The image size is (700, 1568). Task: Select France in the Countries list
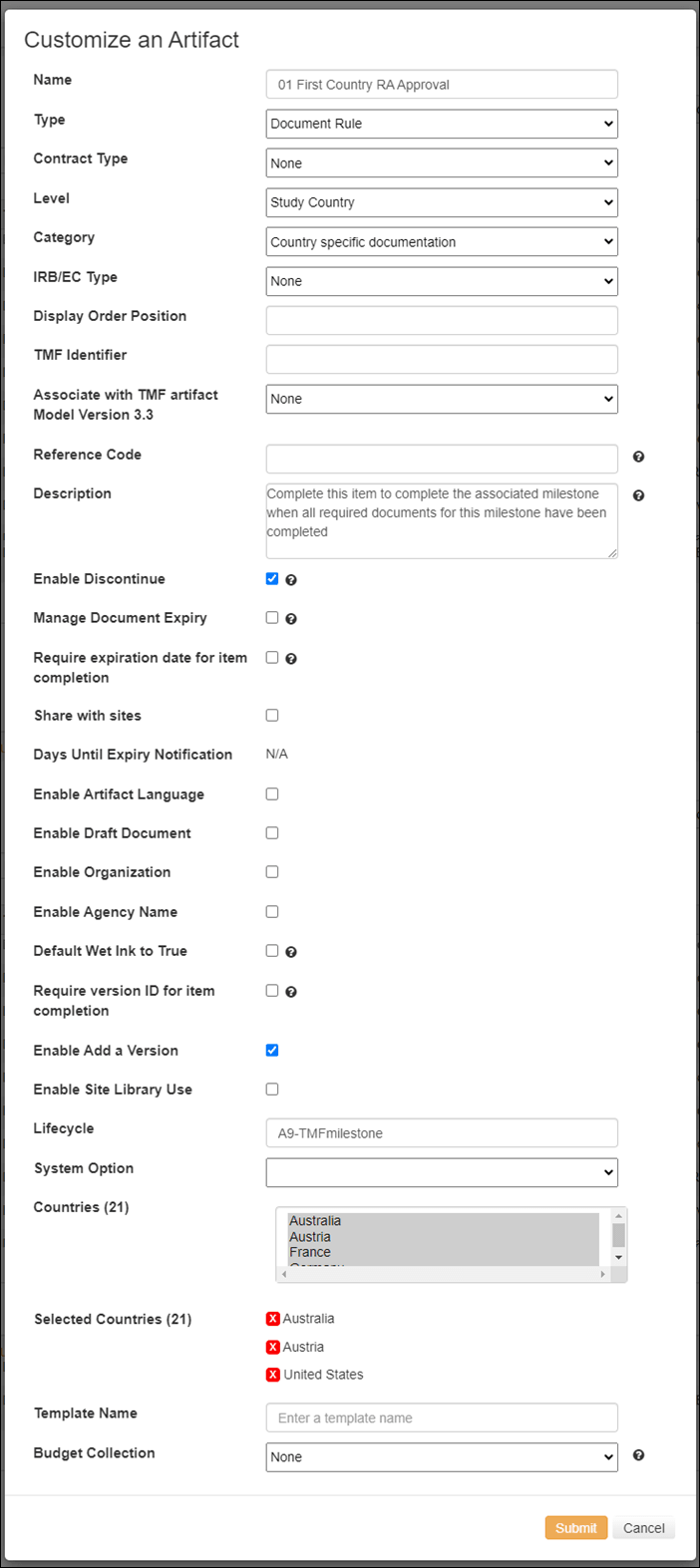(314, 1251)
